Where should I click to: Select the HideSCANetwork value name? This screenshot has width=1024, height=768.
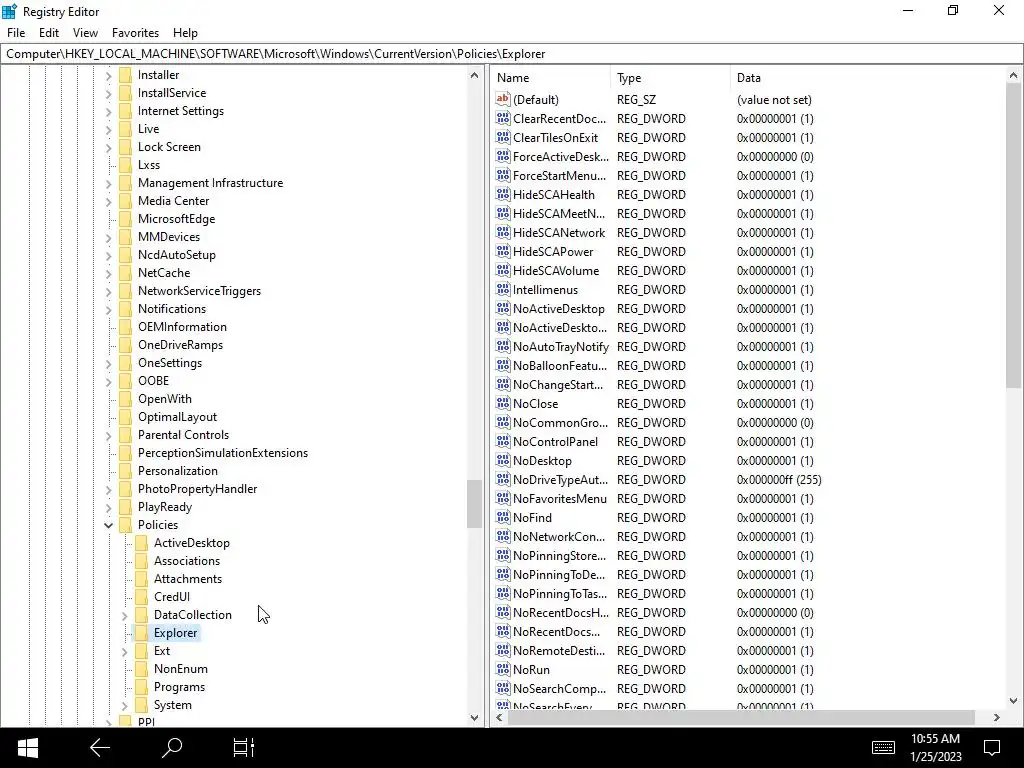point(559,232)
